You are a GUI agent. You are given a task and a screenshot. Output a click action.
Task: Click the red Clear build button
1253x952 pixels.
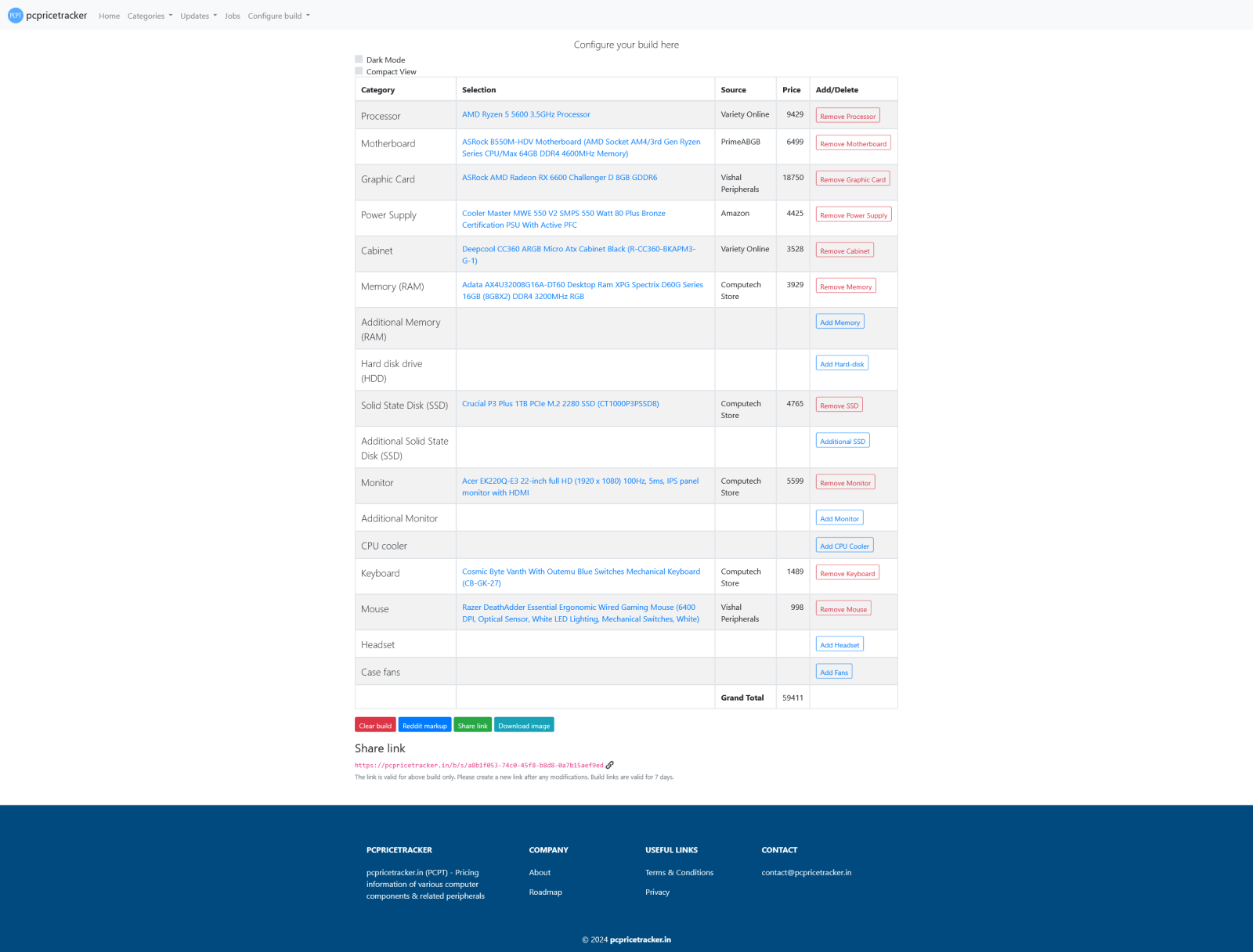tap(375, 725)
